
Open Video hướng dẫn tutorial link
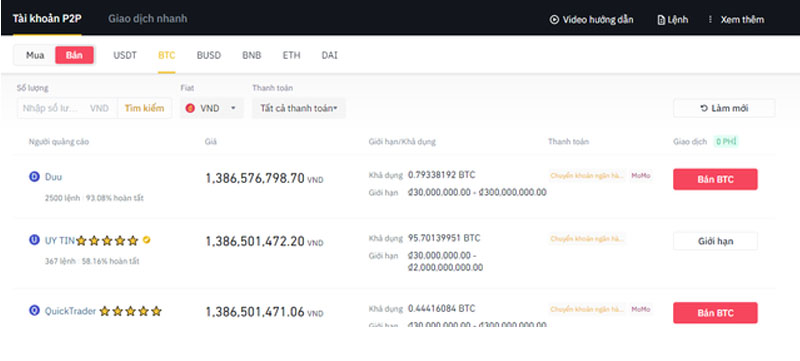click(591, 20)
